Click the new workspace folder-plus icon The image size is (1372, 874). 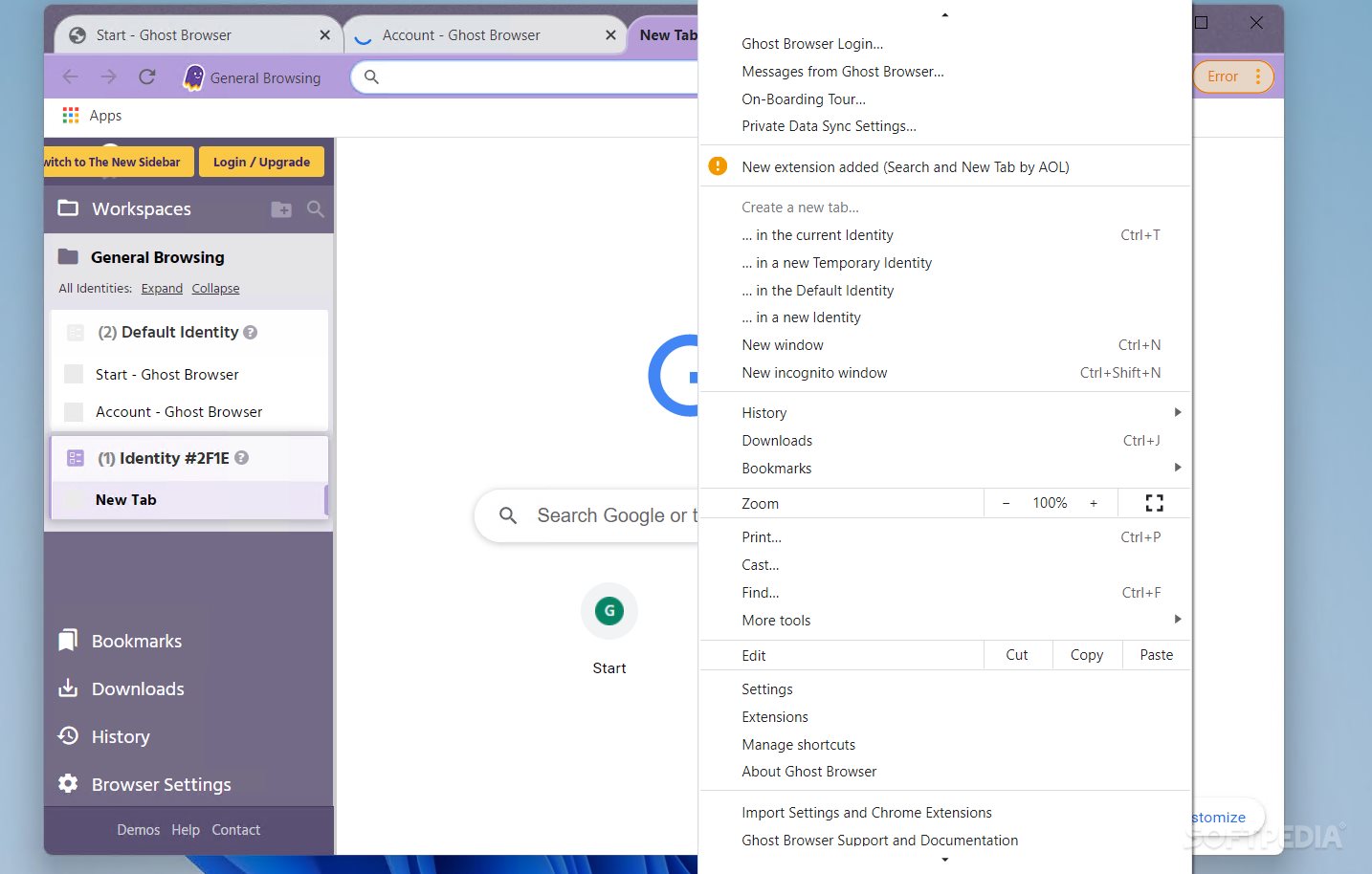click(281, 209)
